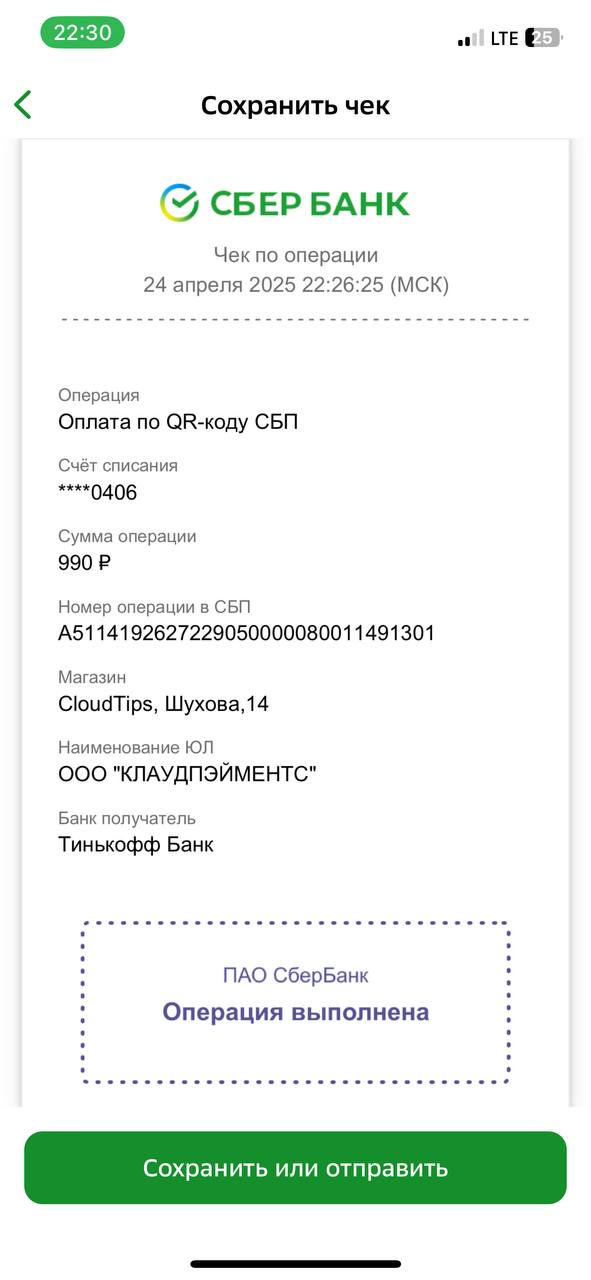
Task: Click the Сохранить или отправить button
Action: [295, 1168]
